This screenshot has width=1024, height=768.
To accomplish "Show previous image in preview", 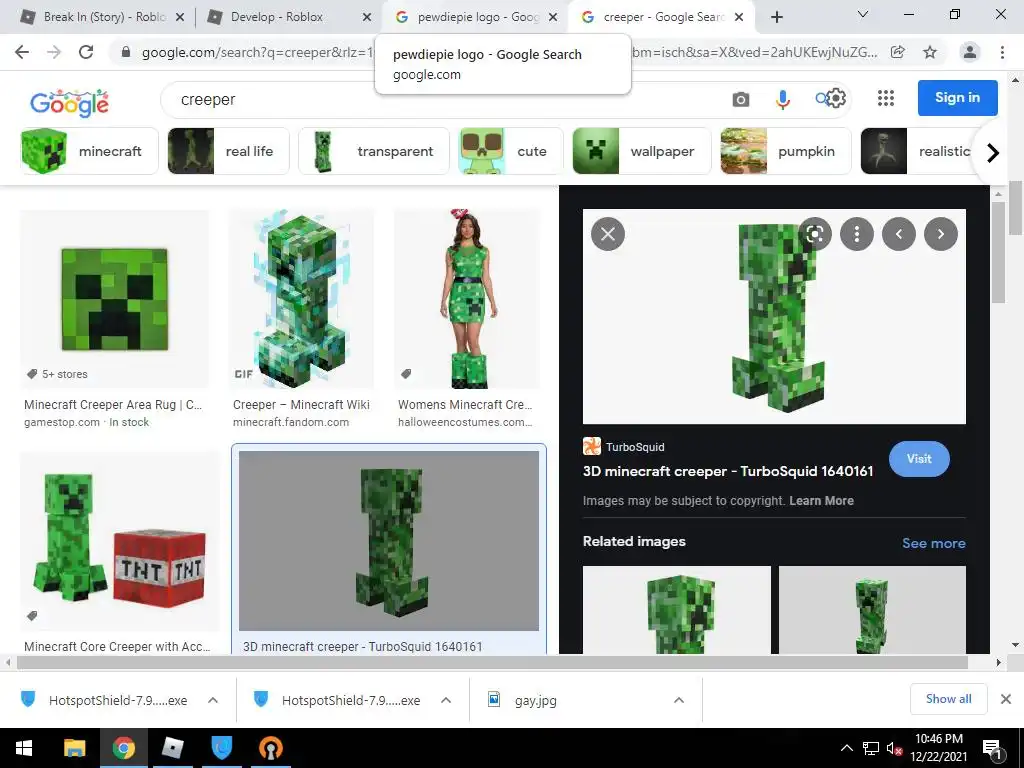I will [899, 234].
